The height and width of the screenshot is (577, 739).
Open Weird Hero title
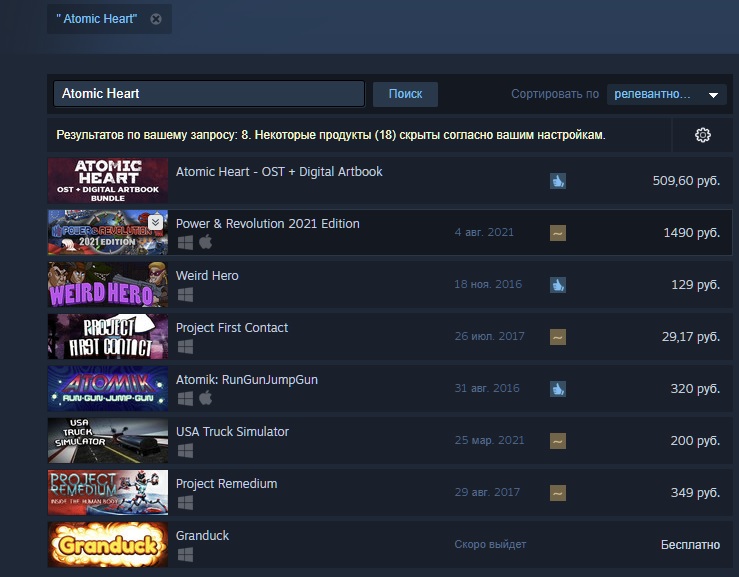point(207,275)
